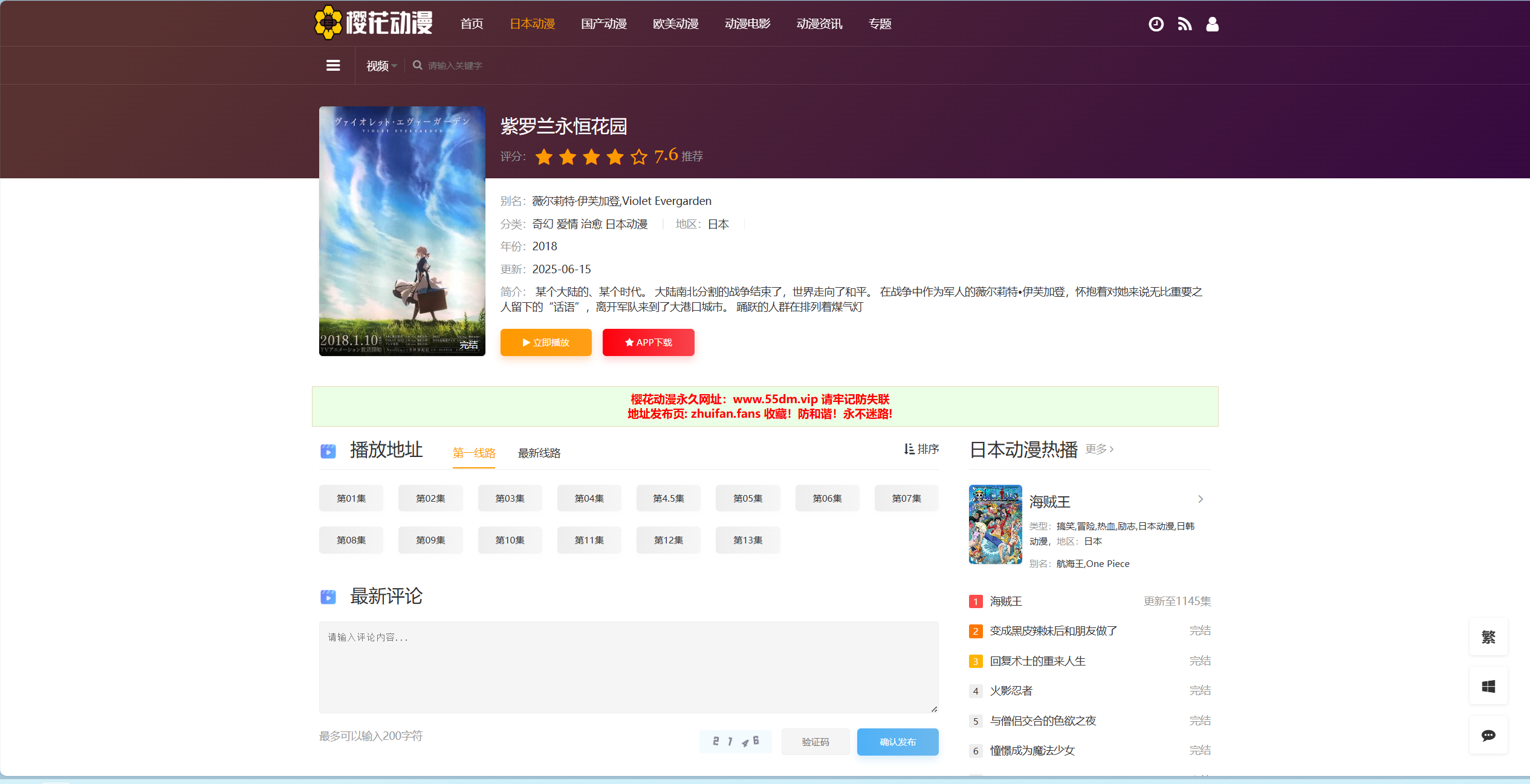Click the 立即播放 button

(x=546, y=343)
